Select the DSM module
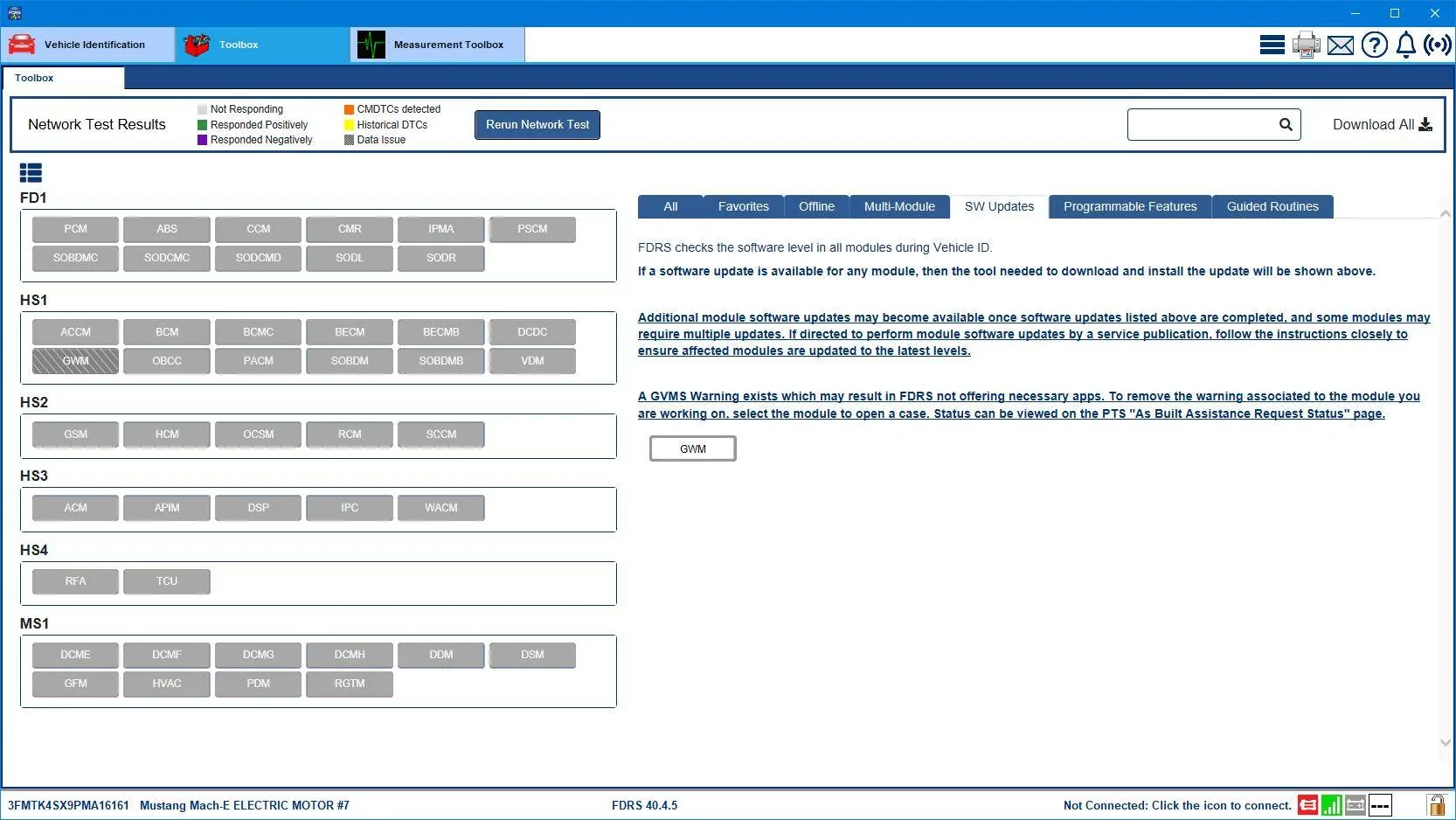Screen dimensions: 1456x820 532,655
